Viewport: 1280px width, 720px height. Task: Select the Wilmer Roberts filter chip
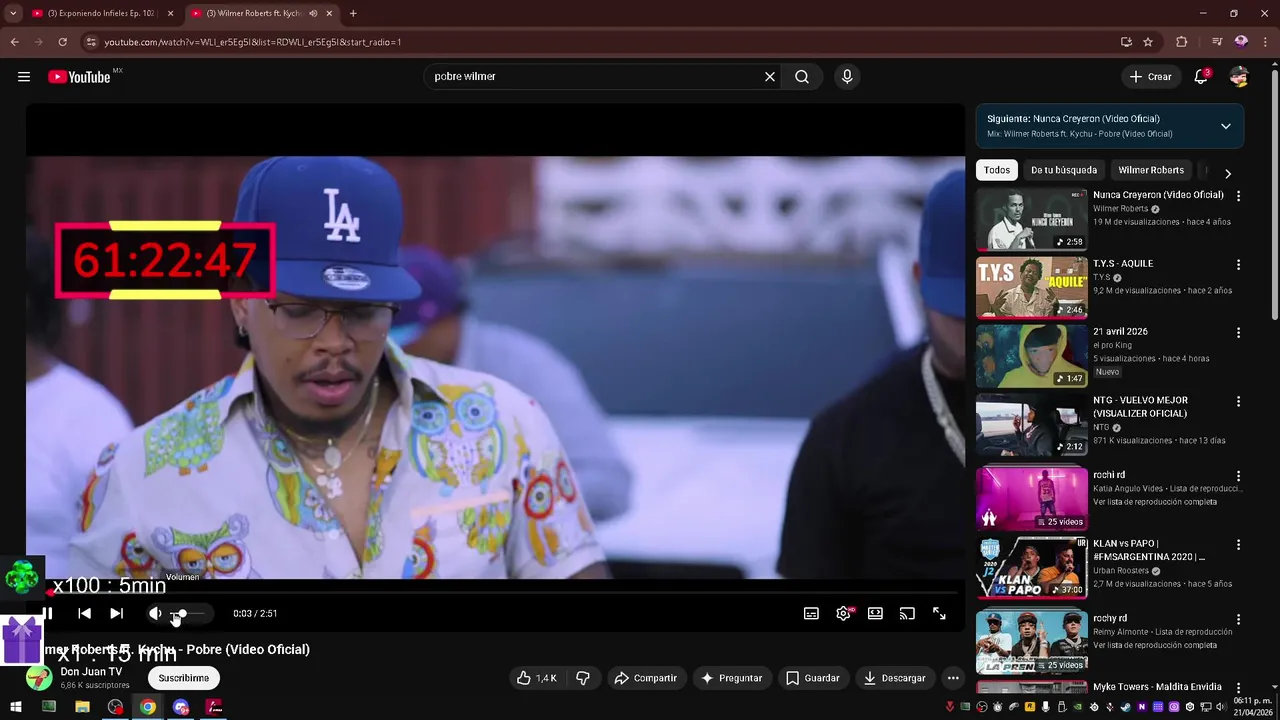1151,170
